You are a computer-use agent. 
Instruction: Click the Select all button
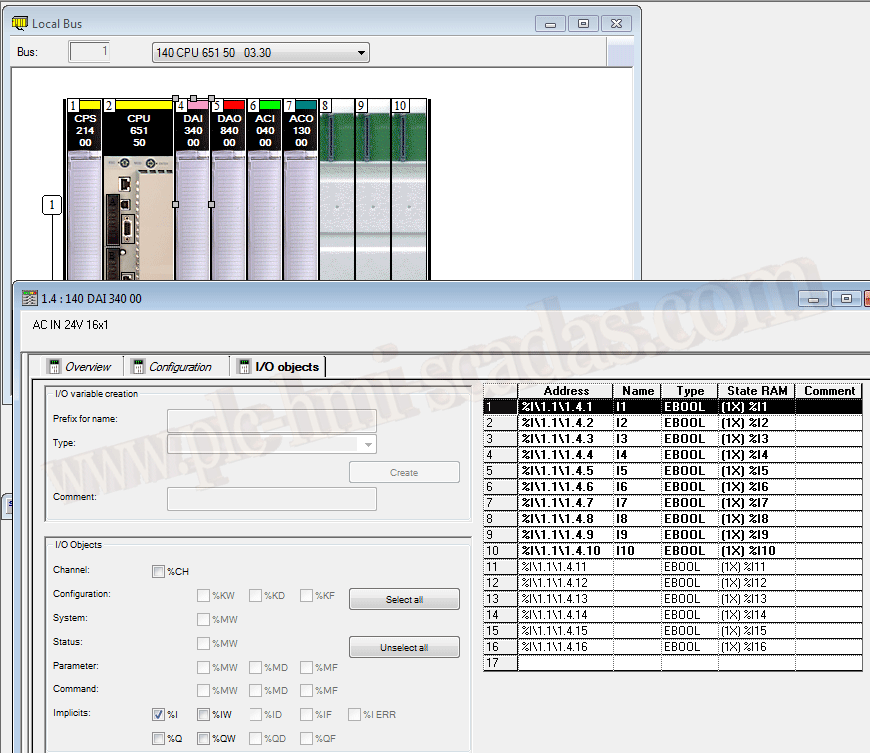[404, 600]
